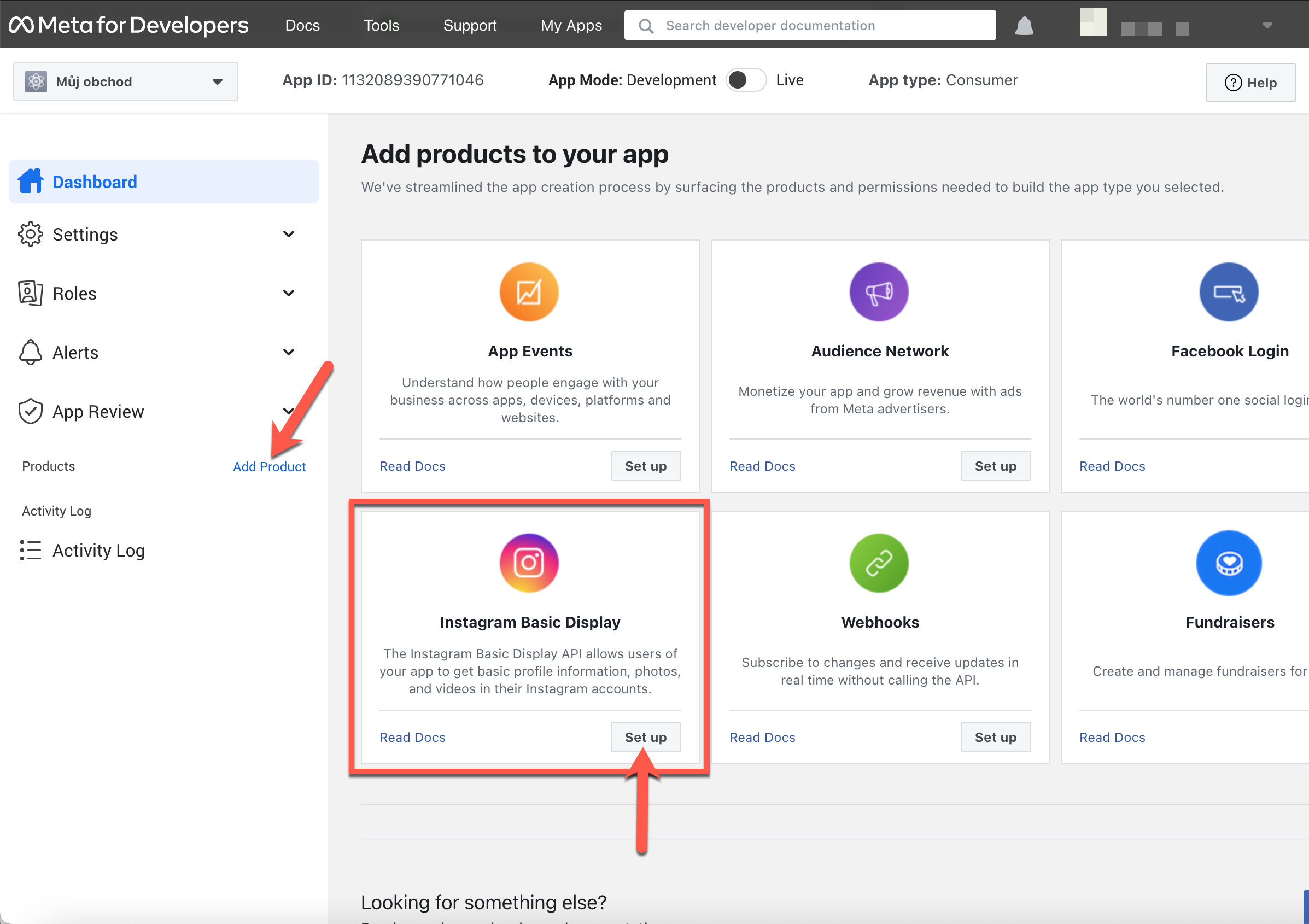Click the App type Consumer text
1309x924 pixels.
pyautogui.click(x=943, y=80)
